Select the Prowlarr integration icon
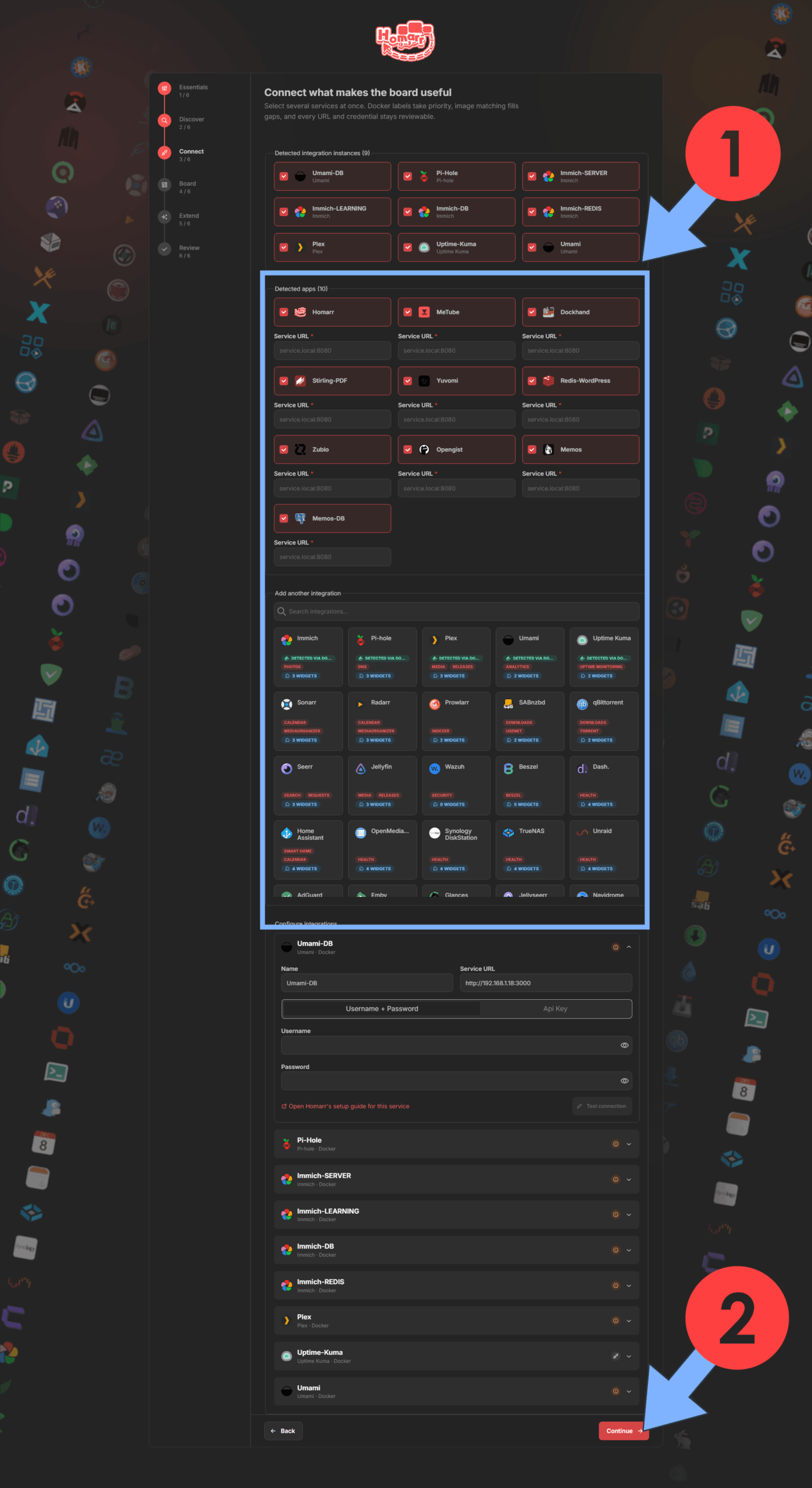The width and height of the screenshot is (812, 1488). (x=434, y=704)
